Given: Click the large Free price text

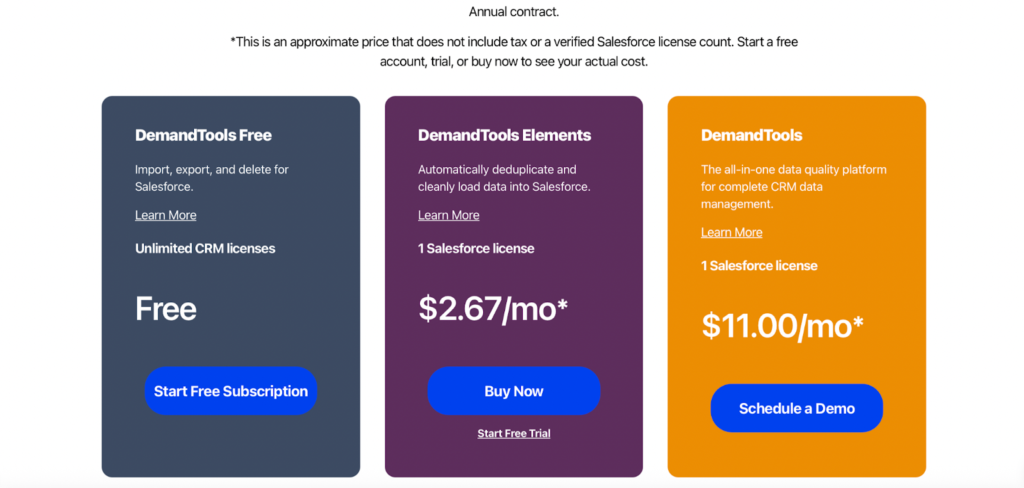Looking at the screenshot, I should pos(166,308).
